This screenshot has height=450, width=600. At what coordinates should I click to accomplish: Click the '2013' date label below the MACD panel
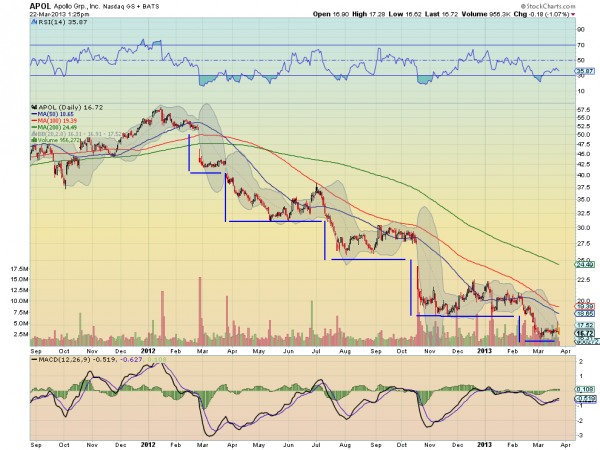coord(484,445)
